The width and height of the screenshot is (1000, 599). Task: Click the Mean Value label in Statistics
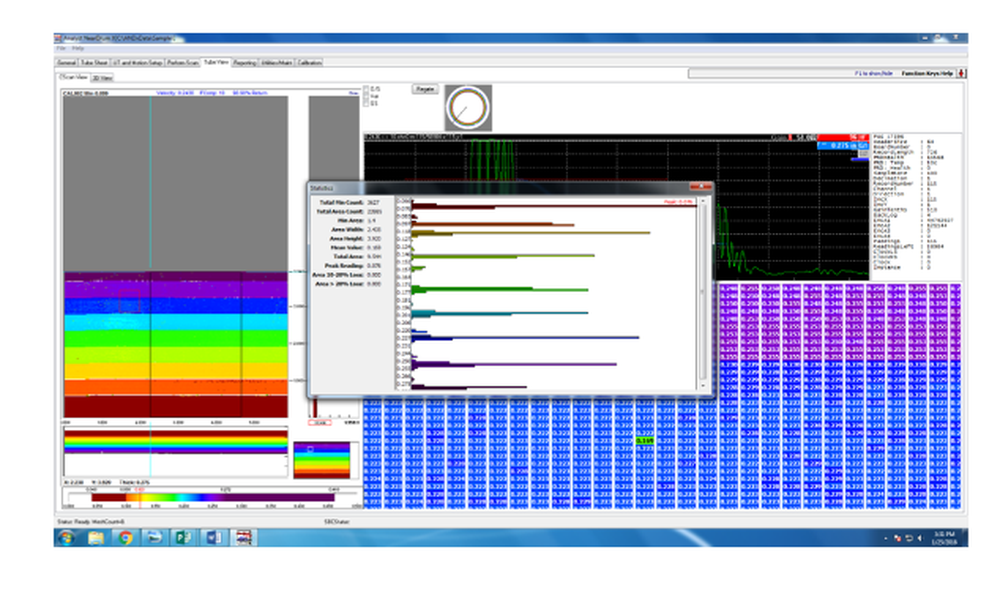(347, 248)
